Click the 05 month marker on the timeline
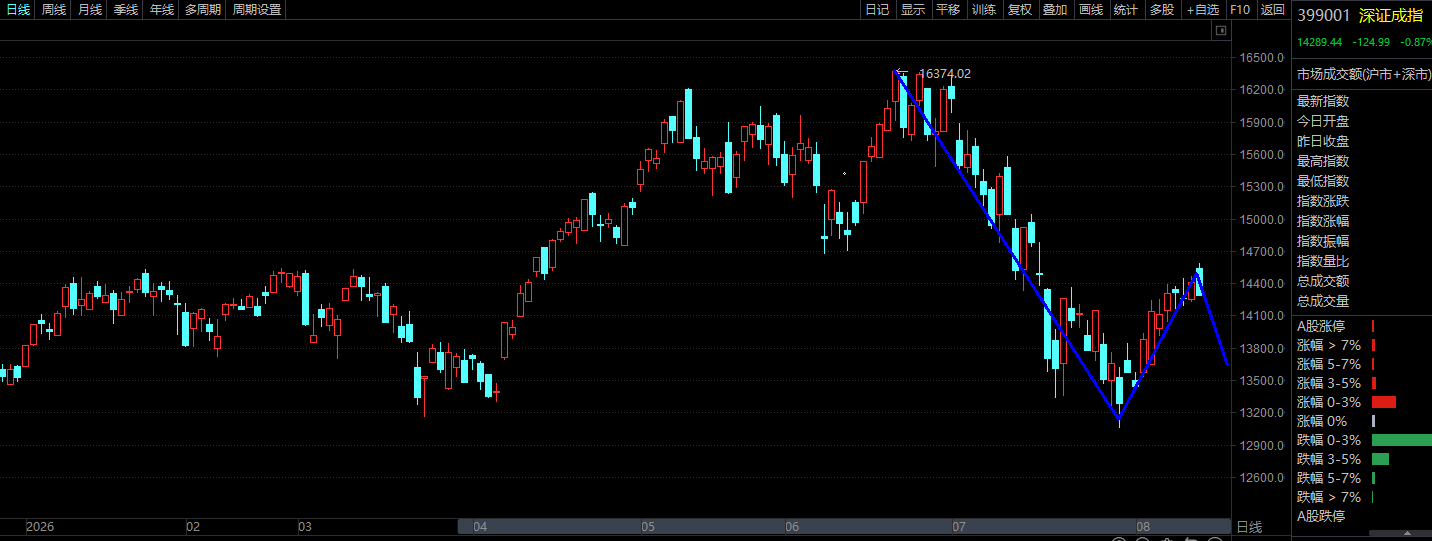 click(x=648, y=526)
